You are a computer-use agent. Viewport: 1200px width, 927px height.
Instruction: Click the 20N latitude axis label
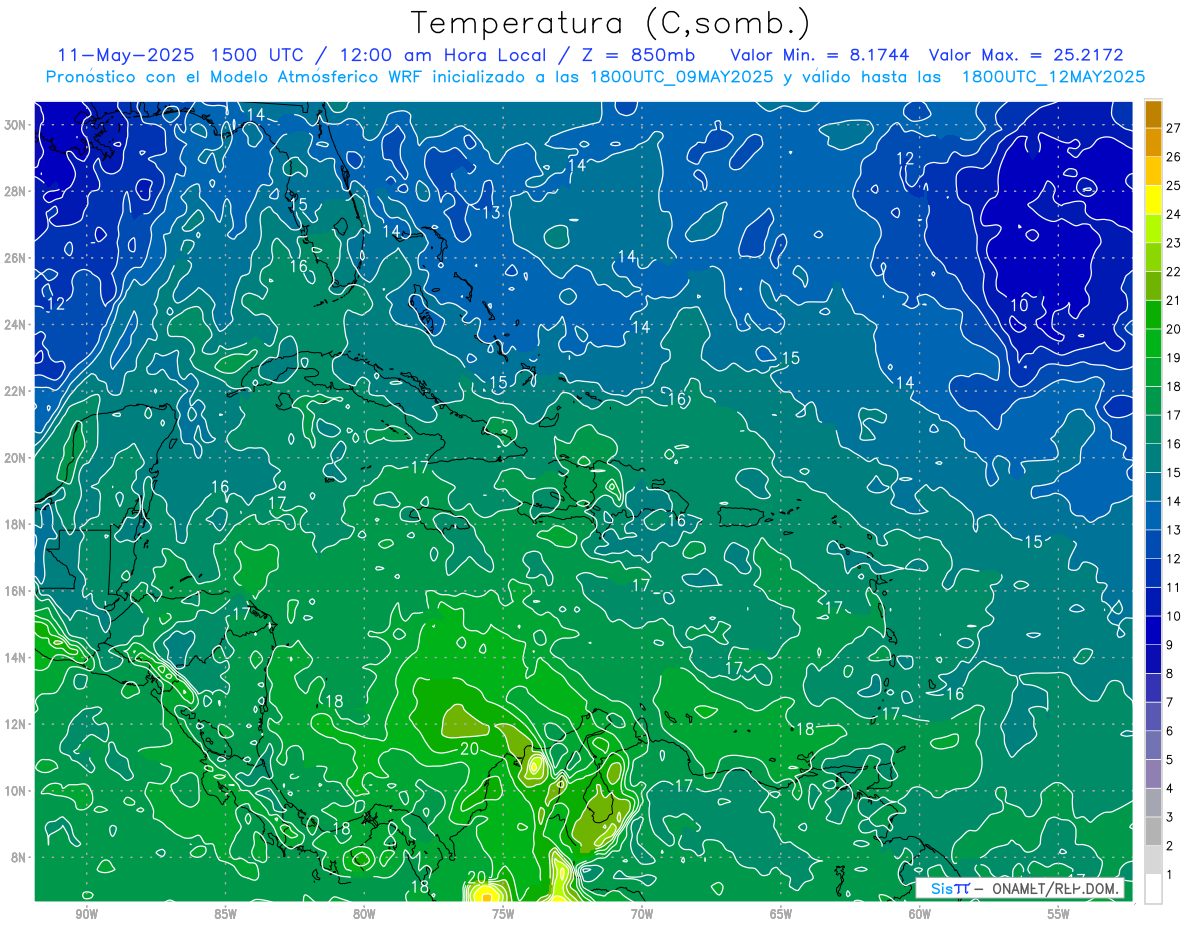16,458
